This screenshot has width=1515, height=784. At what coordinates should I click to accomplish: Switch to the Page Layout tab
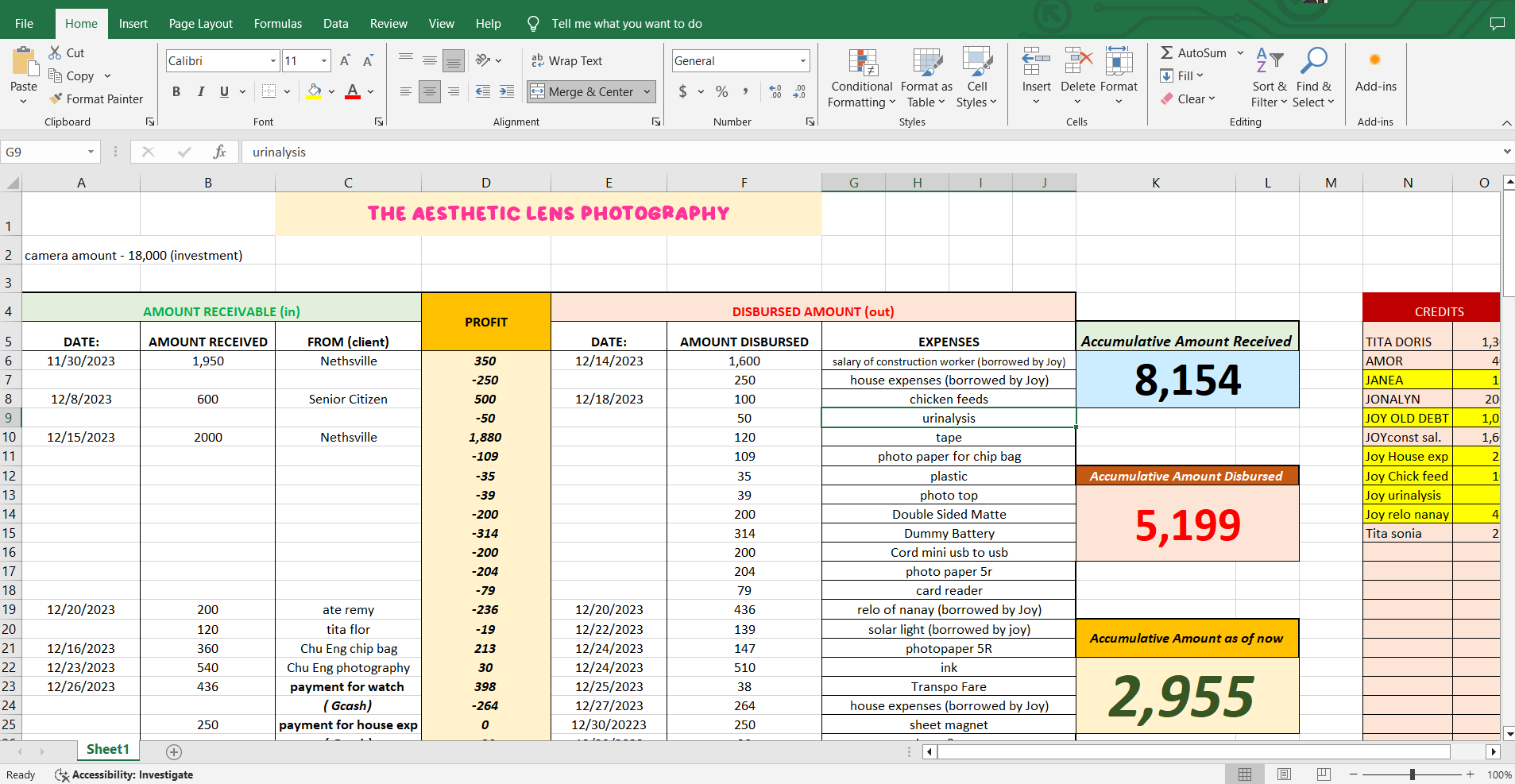(x=200, y=23)
